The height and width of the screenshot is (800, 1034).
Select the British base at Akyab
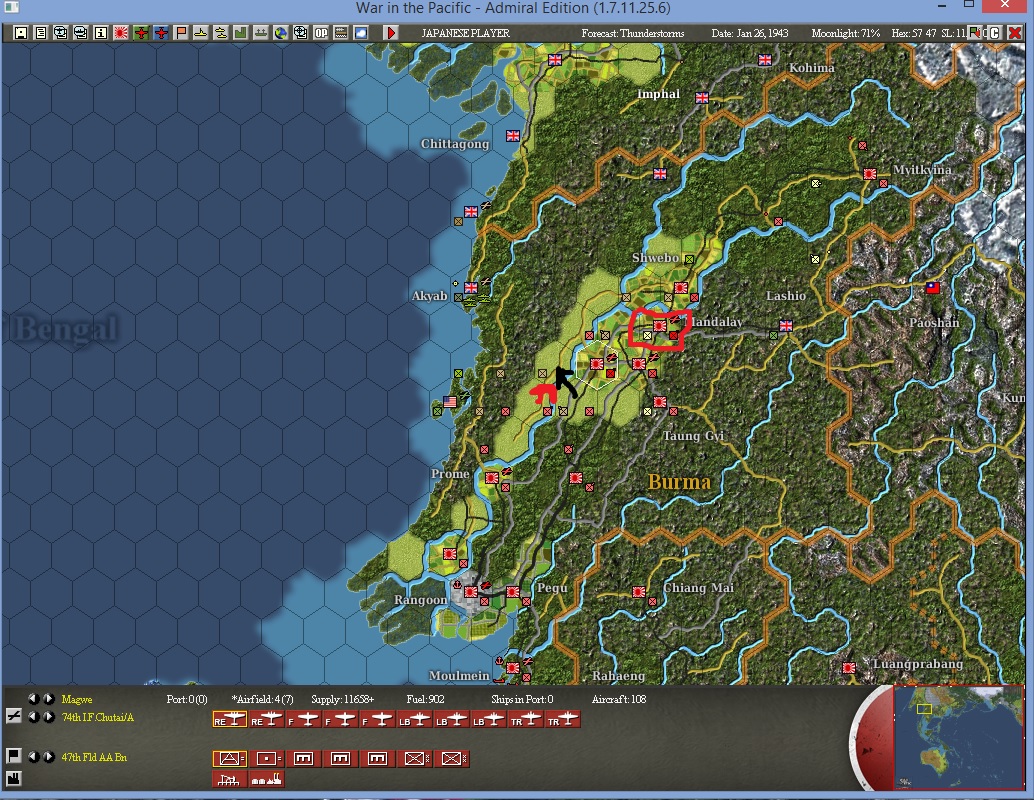tap(471, 288)
